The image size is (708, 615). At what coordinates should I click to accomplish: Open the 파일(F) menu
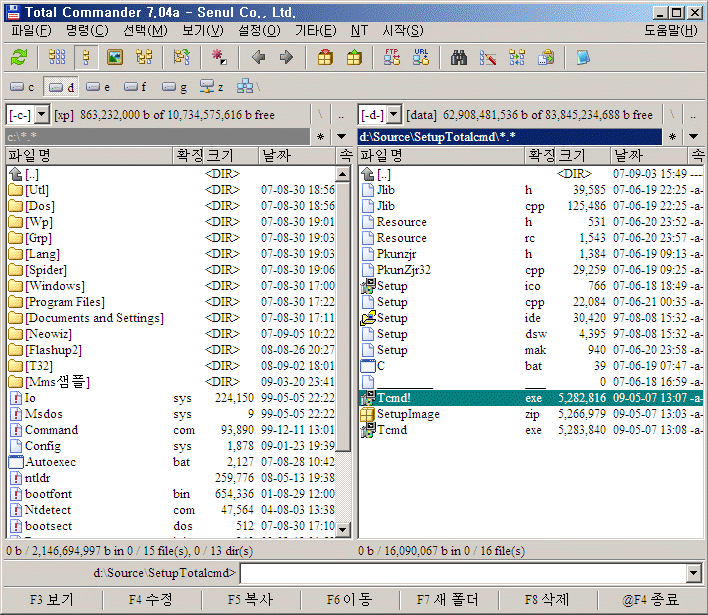(x=31, y=31)
